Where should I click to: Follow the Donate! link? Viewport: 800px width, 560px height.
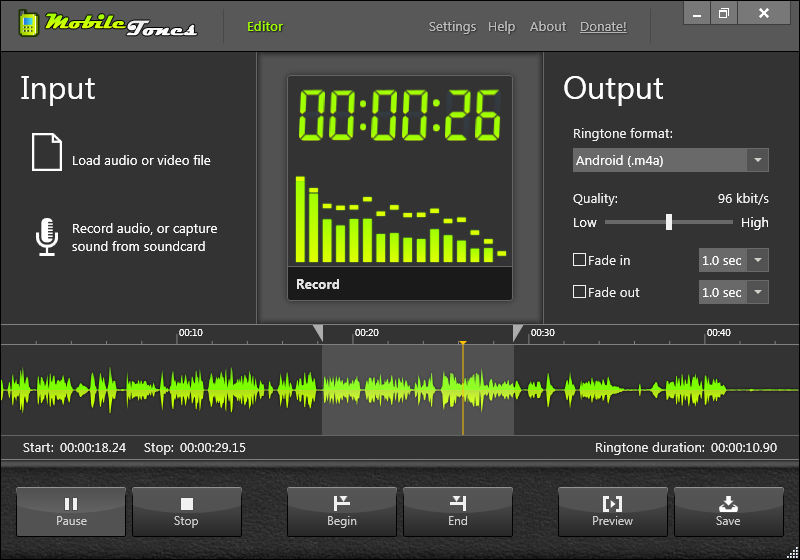[603, 27]
